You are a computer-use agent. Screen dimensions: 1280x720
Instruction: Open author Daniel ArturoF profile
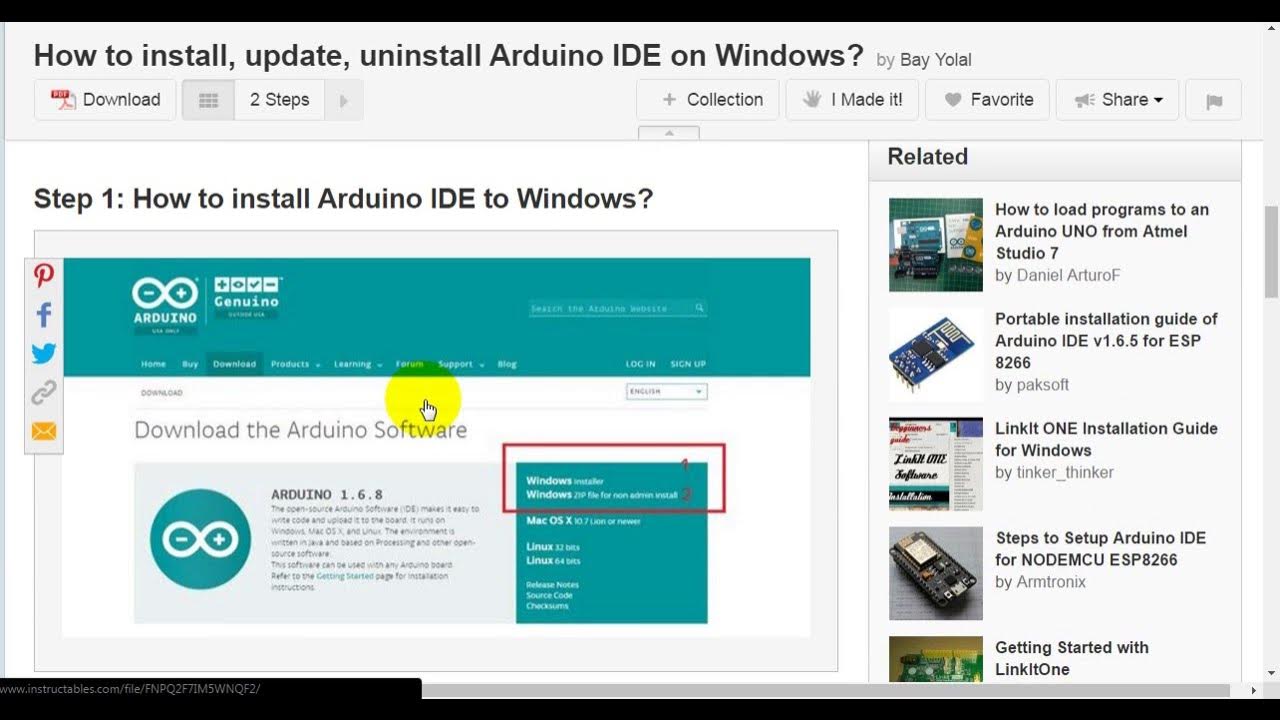[x=1068, y=275]
